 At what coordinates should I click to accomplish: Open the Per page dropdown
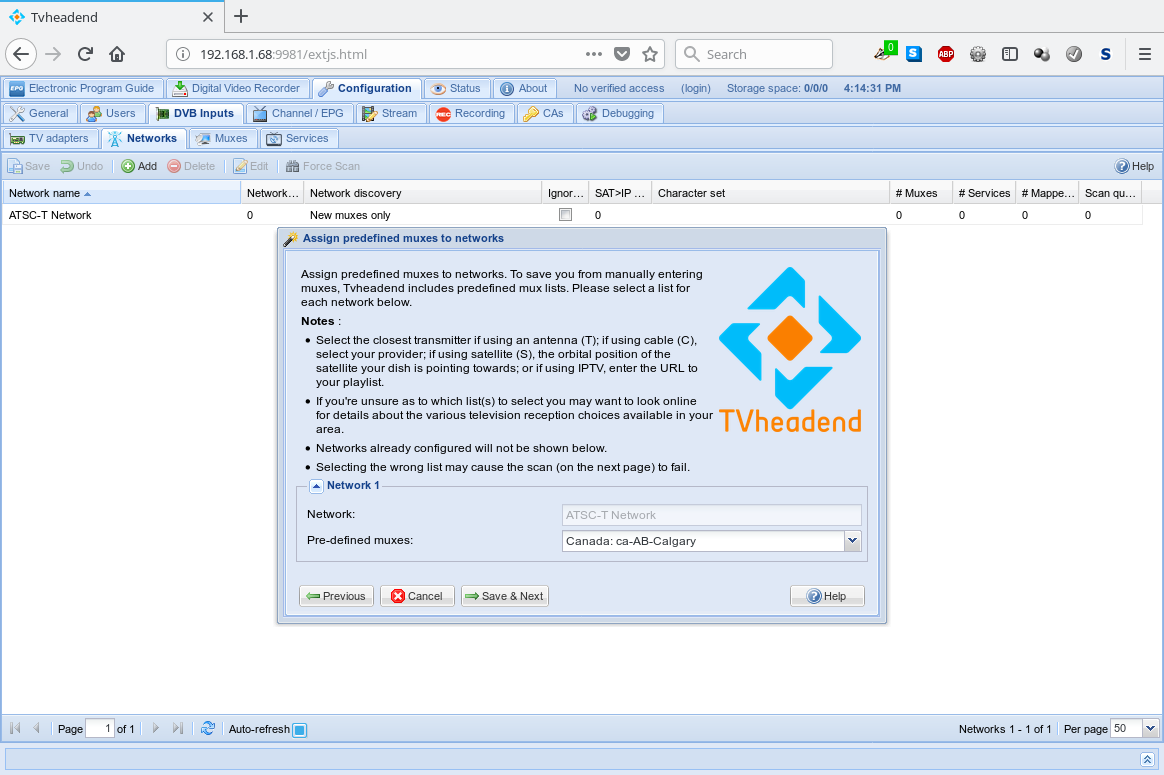tap(1150, 729)
